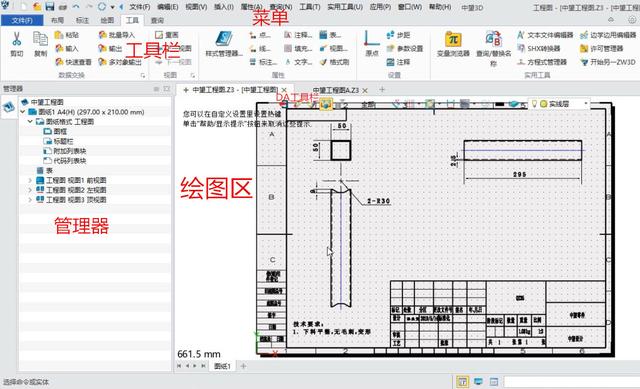640x389 pixels.
Task: Switch to the 布局 ribbon tab
Action: point(57,20)
